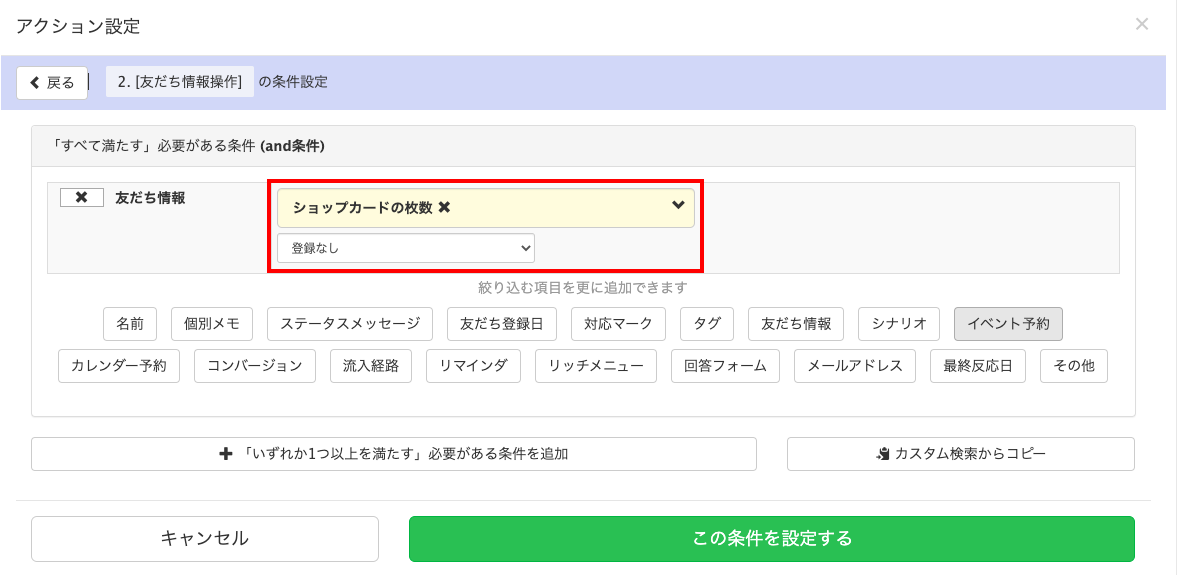Viewport: 1177px width, 575px height.
Task: Clear the ショップカードの枚数 selection via its X
Action: pyautogui.click(x=444, y=208)
